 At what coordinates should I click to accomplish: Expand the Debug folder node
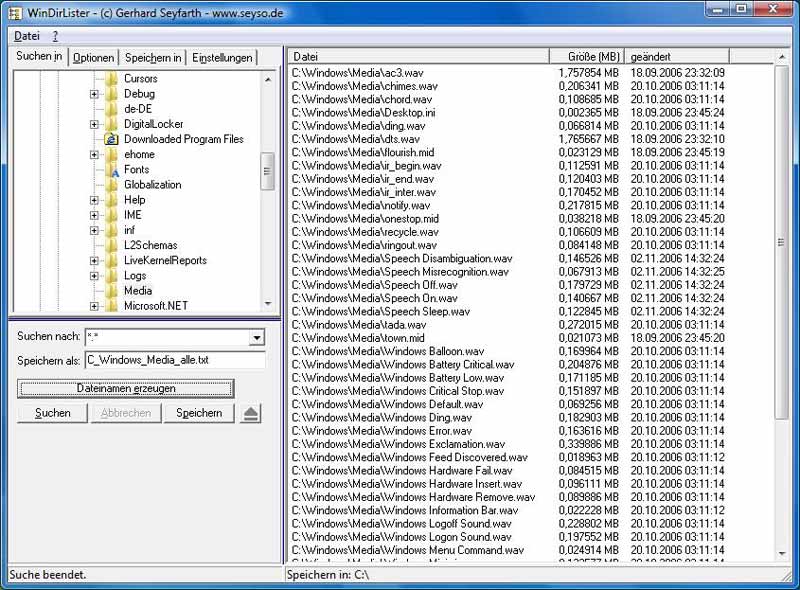(94, 94)
